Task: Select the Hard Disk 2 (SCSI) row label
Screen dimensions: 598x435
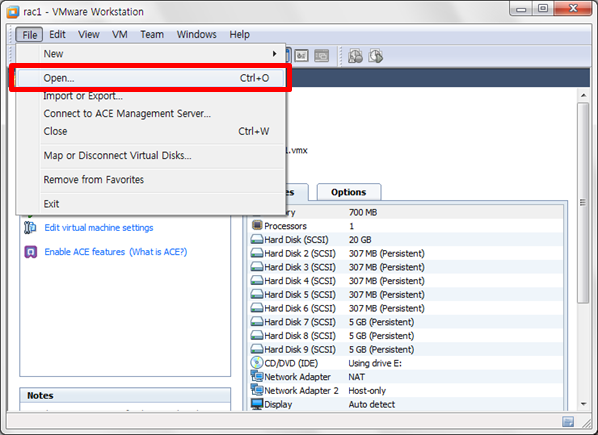Action: click(x=300, y=254)
